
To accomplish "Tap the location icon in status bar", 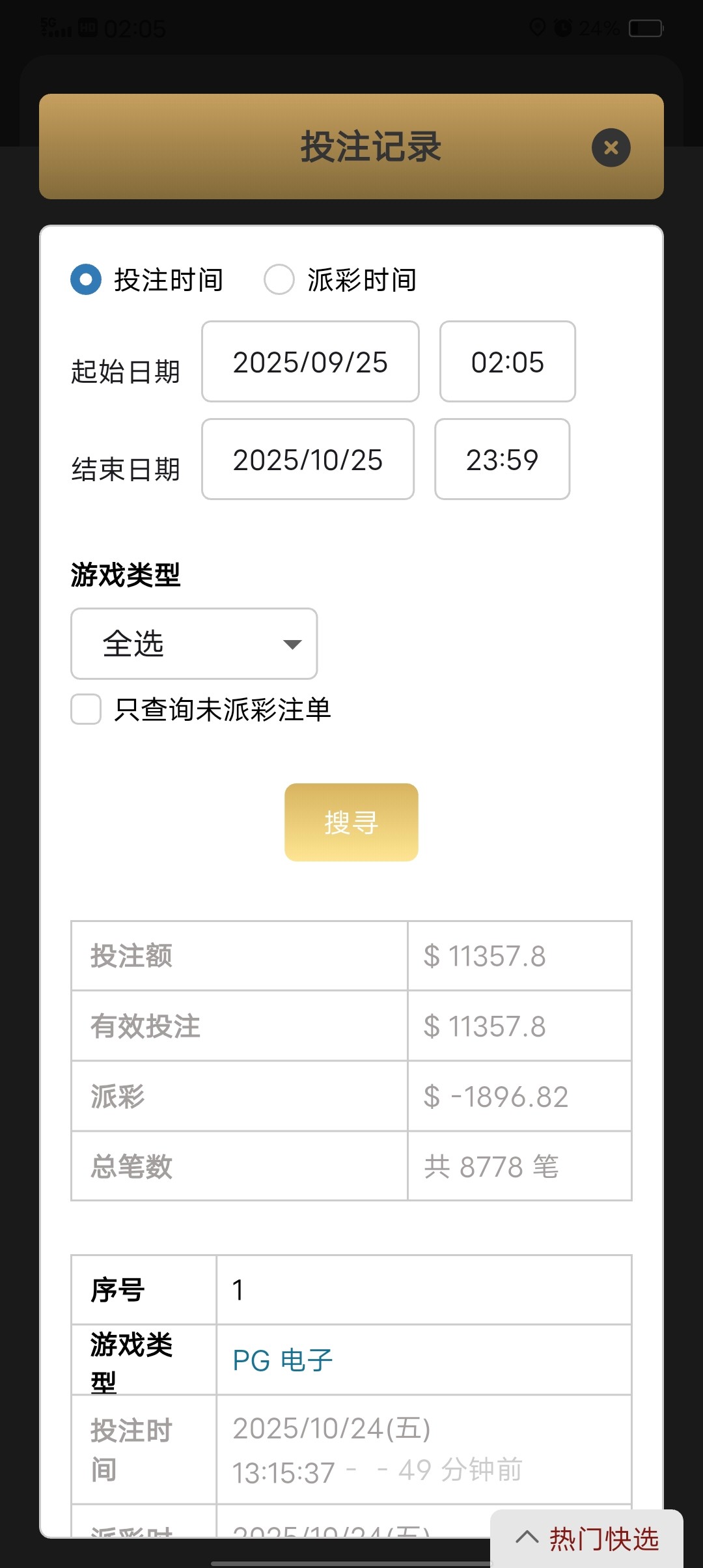I will click(x=537, y=27).
